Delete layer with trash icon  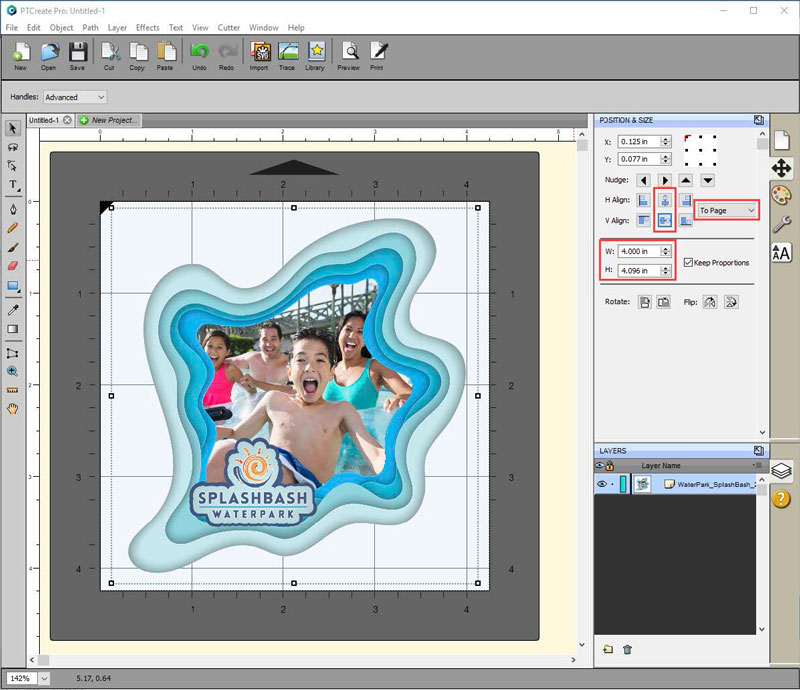click(628, 649)
